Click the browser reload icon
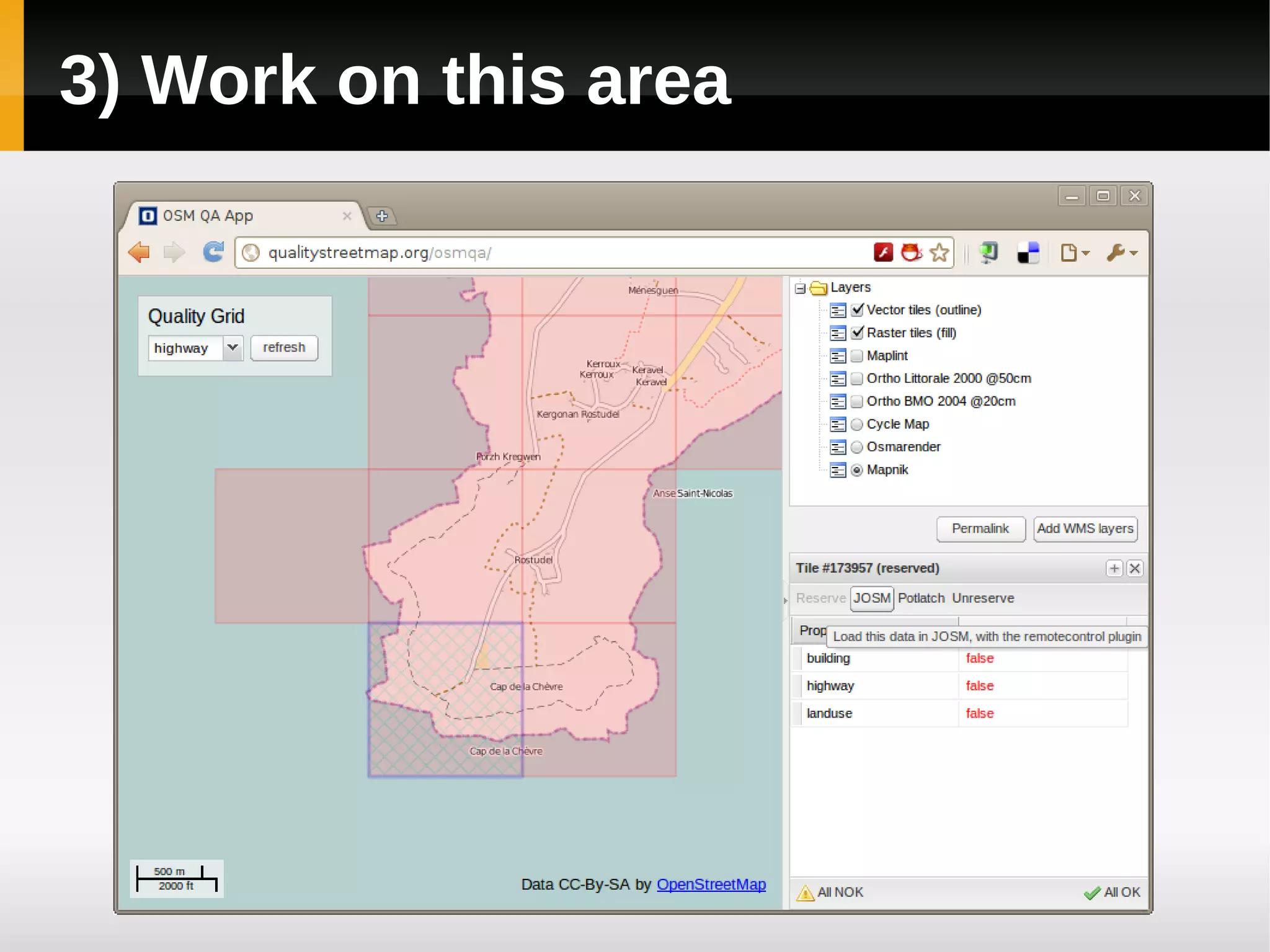Image resolution: width=1270 pixels, height=952 pixels. tap(213, 252)
